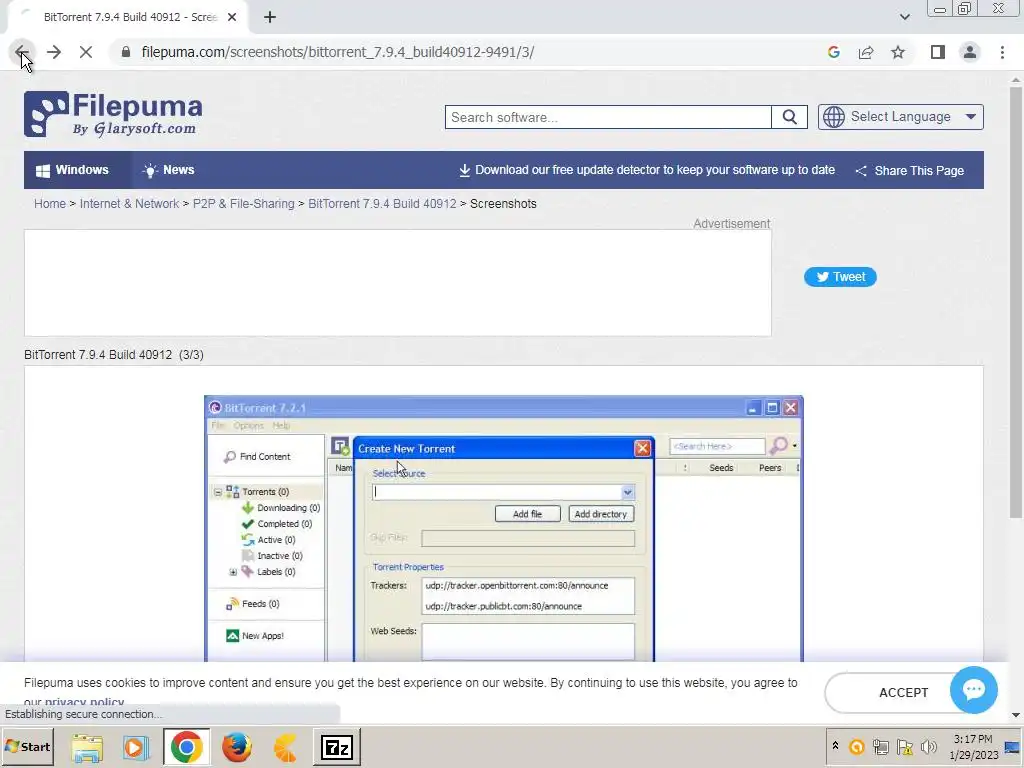The image size is (1024, 768).
Task: Open the Select Language dropdown
Action: click(x=901, y=117)
